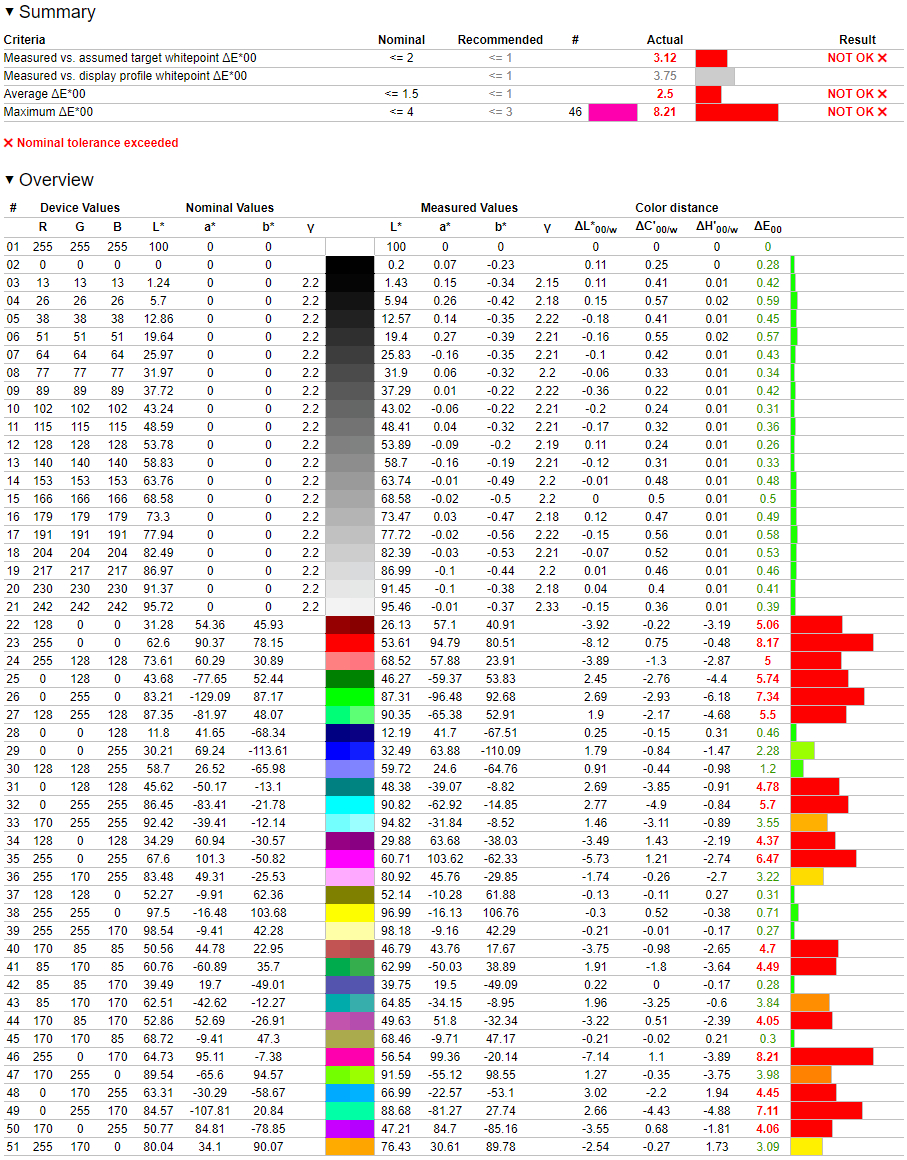Image resolution: width=907 pixels, height=1160 pixels.
Task: Click the violet swatch of patch 50
Action: click(x=350, y=1129)
